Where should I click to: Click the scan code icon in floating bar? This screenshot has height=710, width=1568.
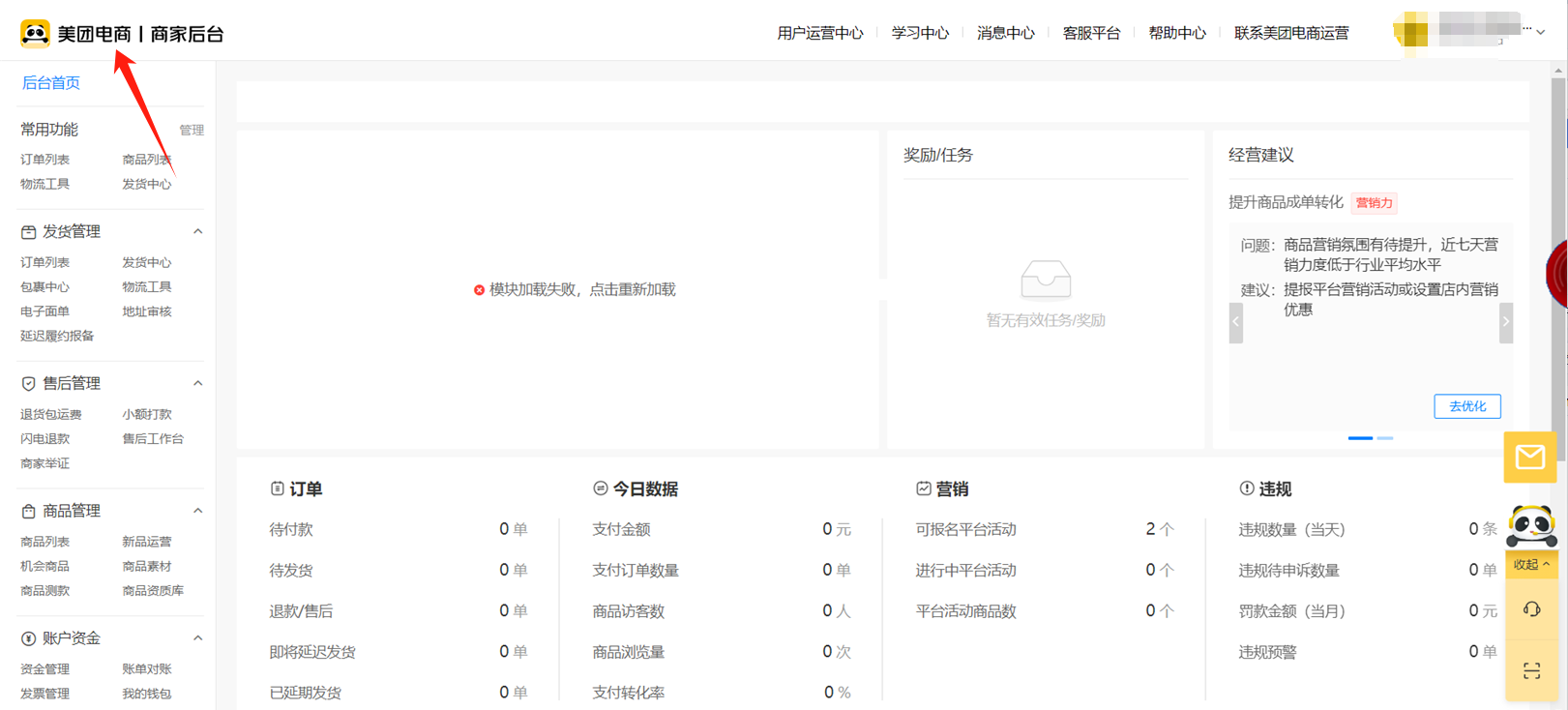pyautogui.click(x=1531, y=670)
